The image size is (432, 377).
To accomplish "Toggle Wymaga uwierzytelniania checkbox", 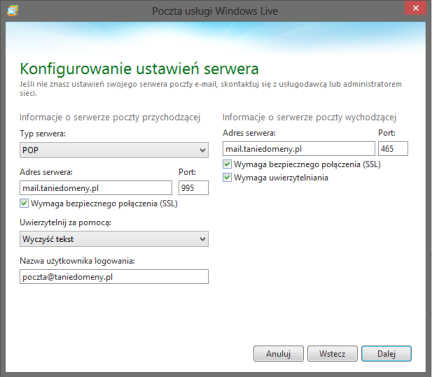I will click(x=227, y=178).
